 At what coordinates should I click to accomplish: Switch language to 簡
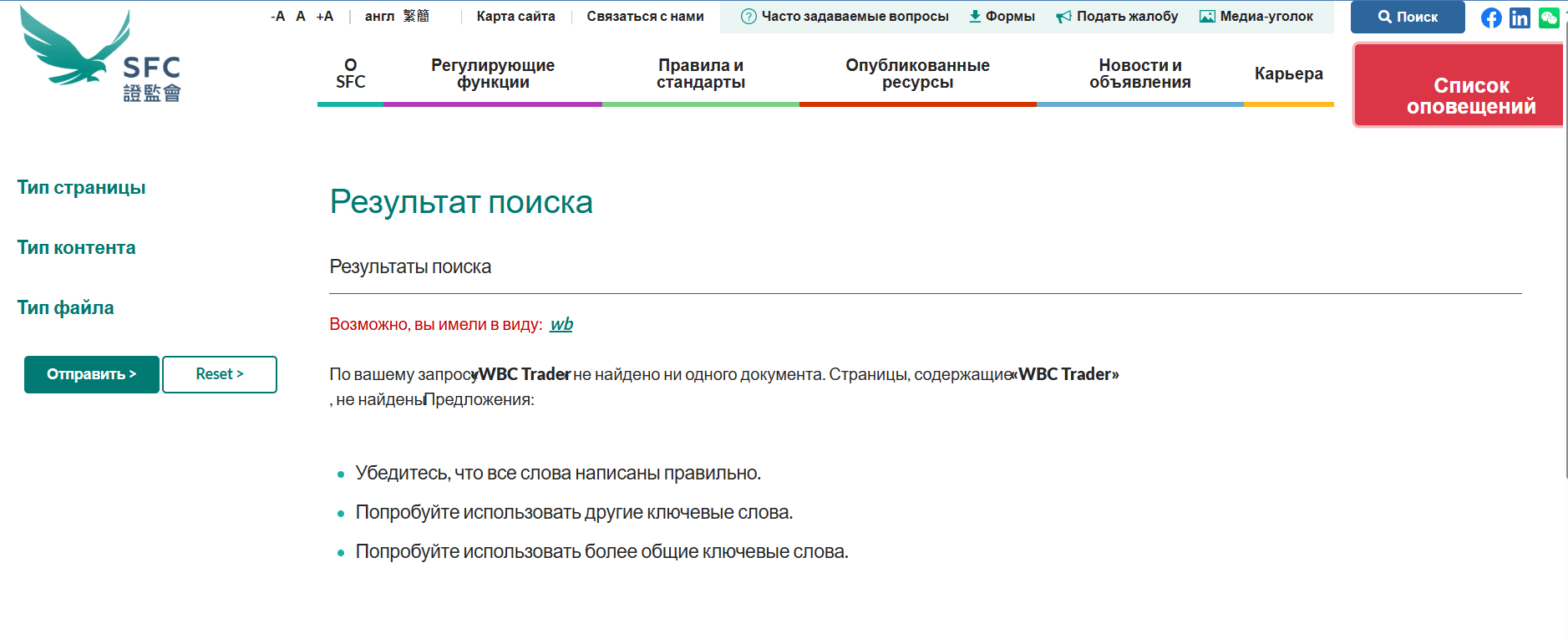pos(423,16)
